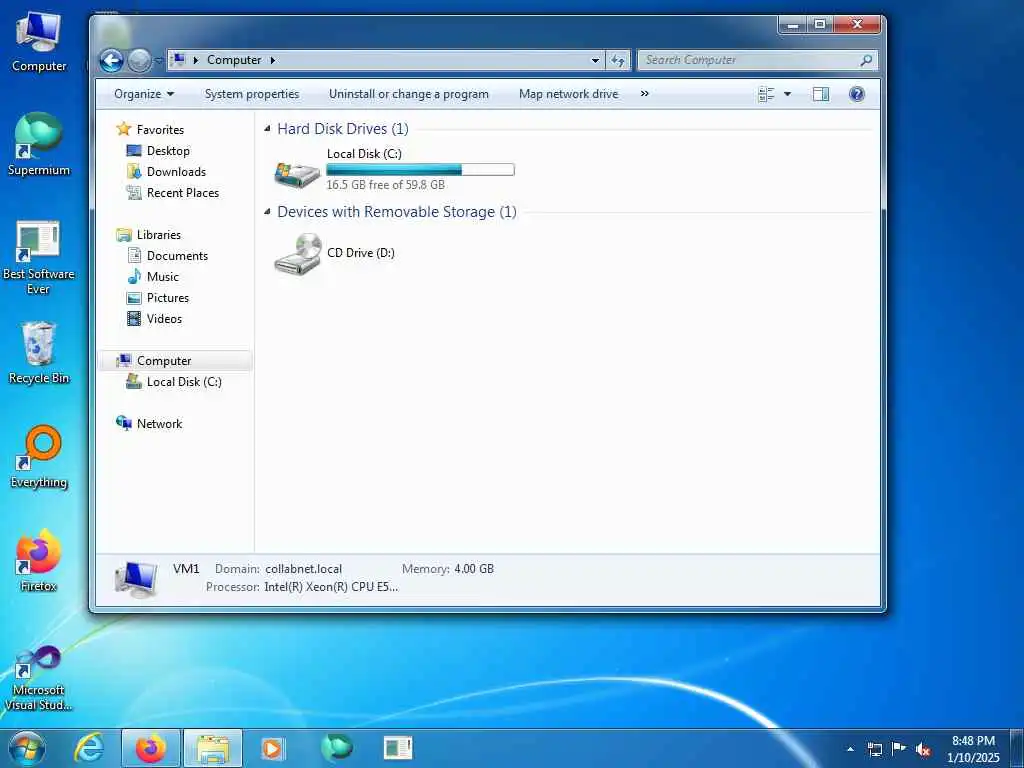The width and height of the screenshot is (1024, 768).
Task: Click the computer icon in address bar
Action: pyautogui.click(x=177, y=60)
